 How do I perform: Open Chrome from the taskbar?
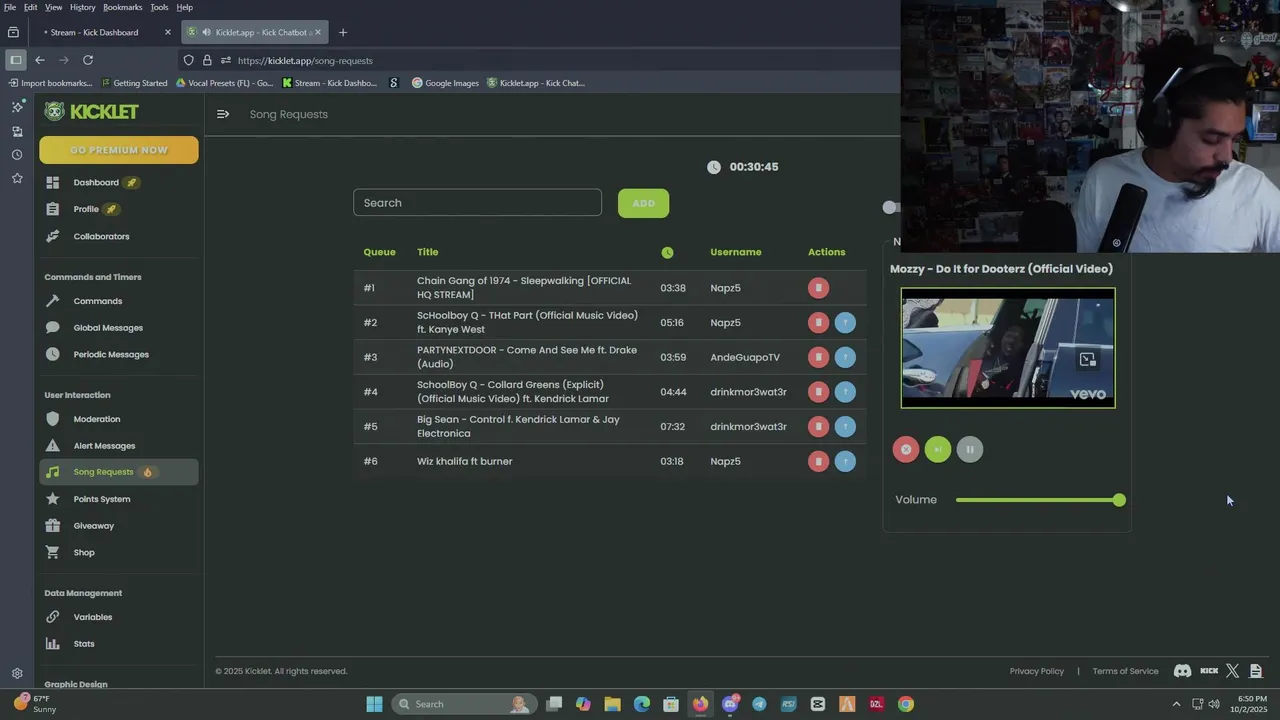pyautogui.click(x=905, y=704)
